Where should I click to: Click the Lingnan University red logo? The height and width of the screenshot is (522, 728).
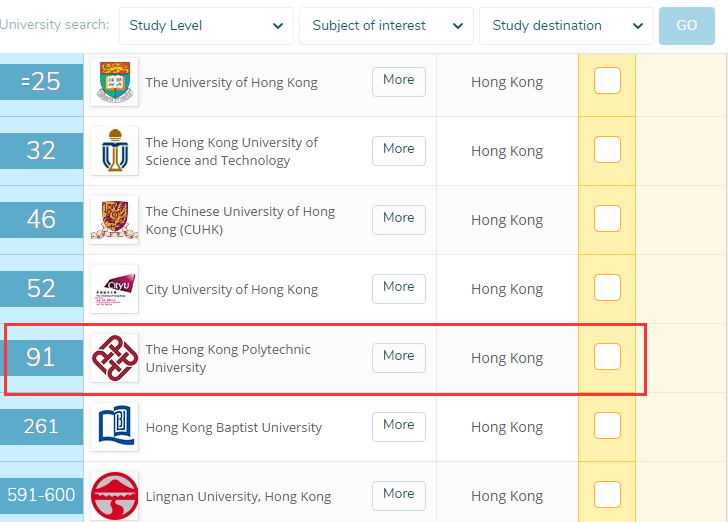pyautogui.click(x=115, y=496)
